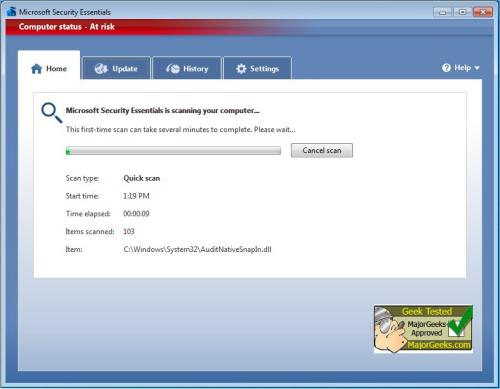Open the History tab
500x389 pixels.
(x=187, y=68)
